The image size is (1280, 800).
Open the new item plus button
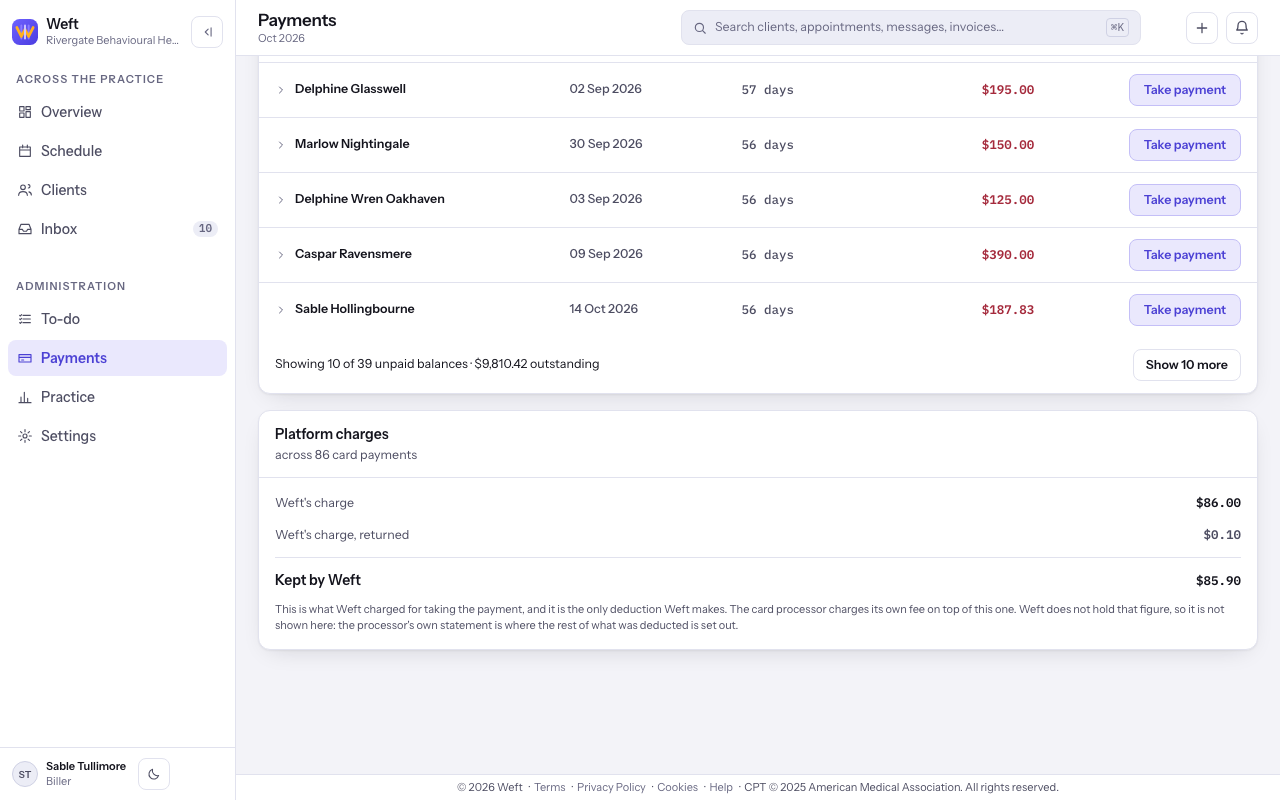click(x=1202, y=28)
